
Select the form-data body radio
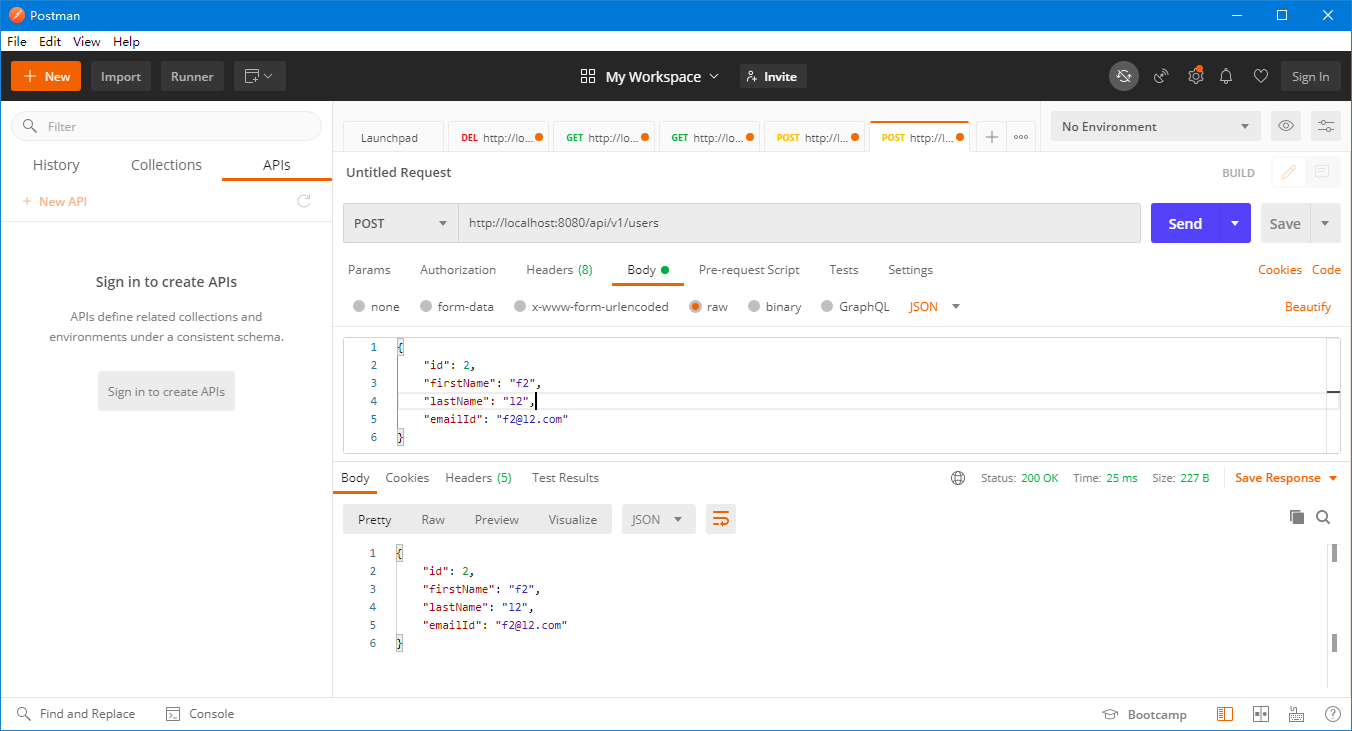[426, 307]
